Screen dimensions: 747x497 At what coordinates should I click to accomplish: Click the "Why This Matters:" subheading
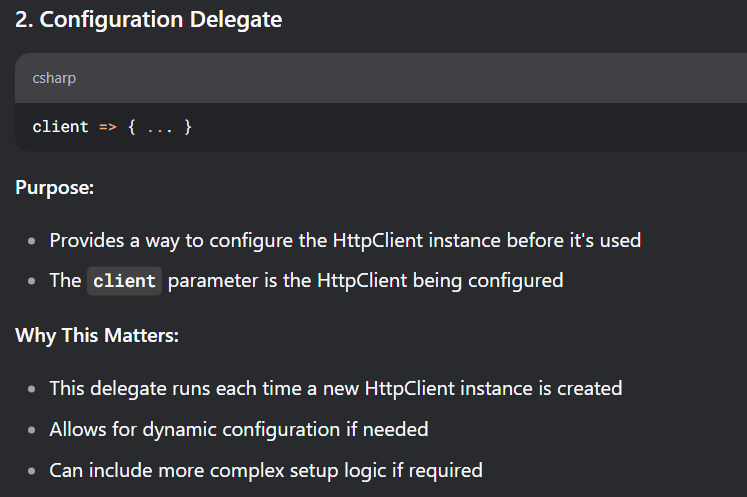click(97, 336)
